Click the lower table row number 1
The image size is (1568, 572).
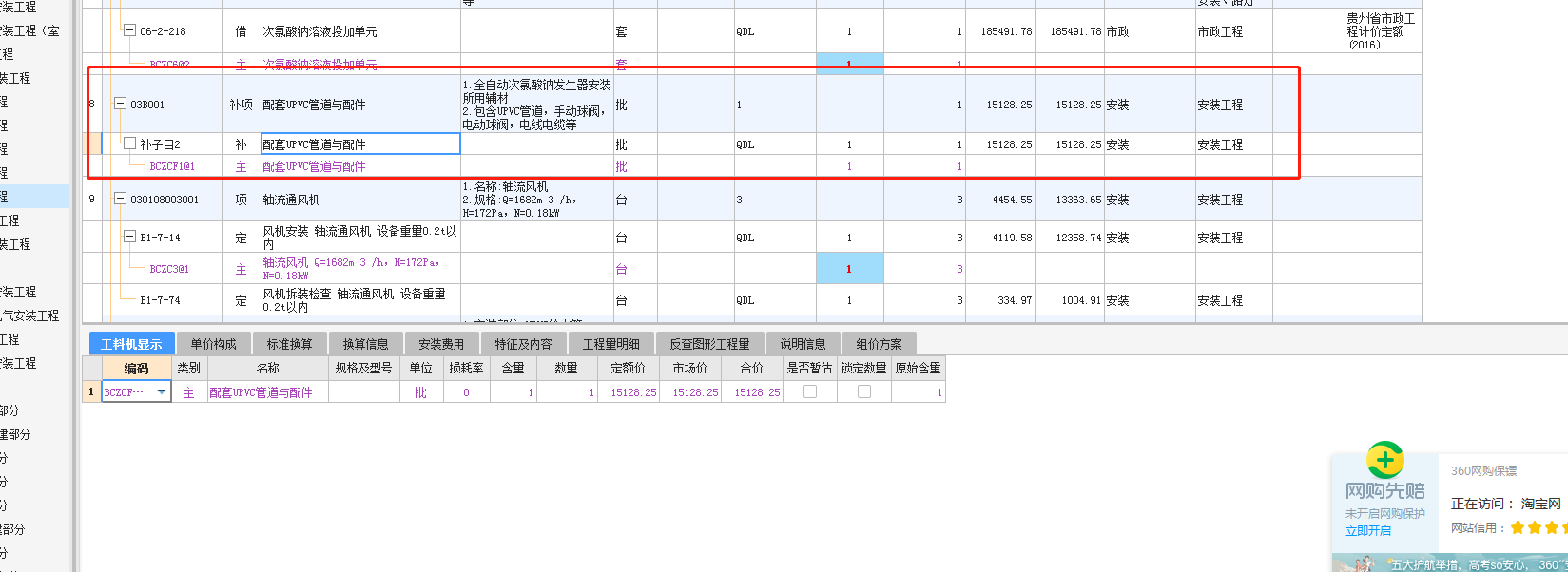pyautogui.click(x=90, y=391)
